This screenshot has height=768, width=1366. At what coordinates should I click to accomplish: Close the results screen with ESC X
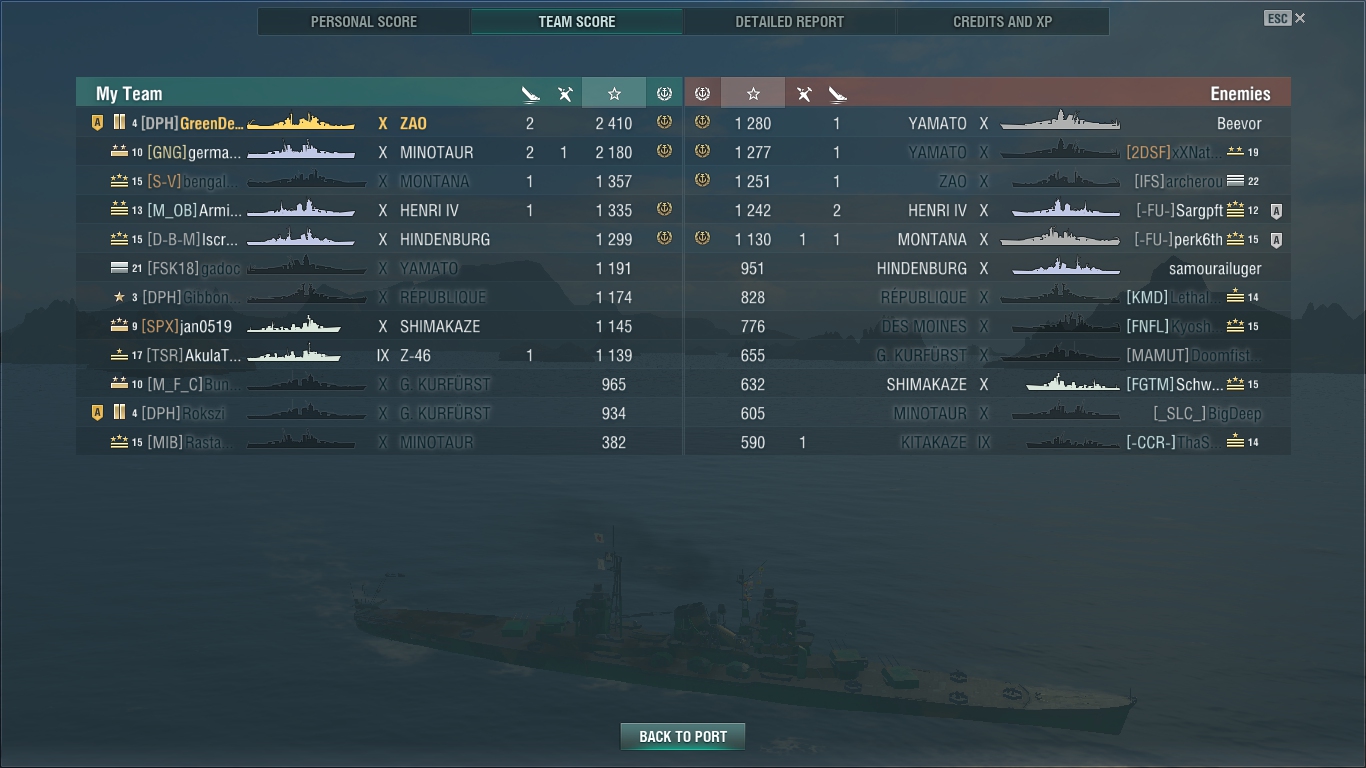pos(1285,18)
